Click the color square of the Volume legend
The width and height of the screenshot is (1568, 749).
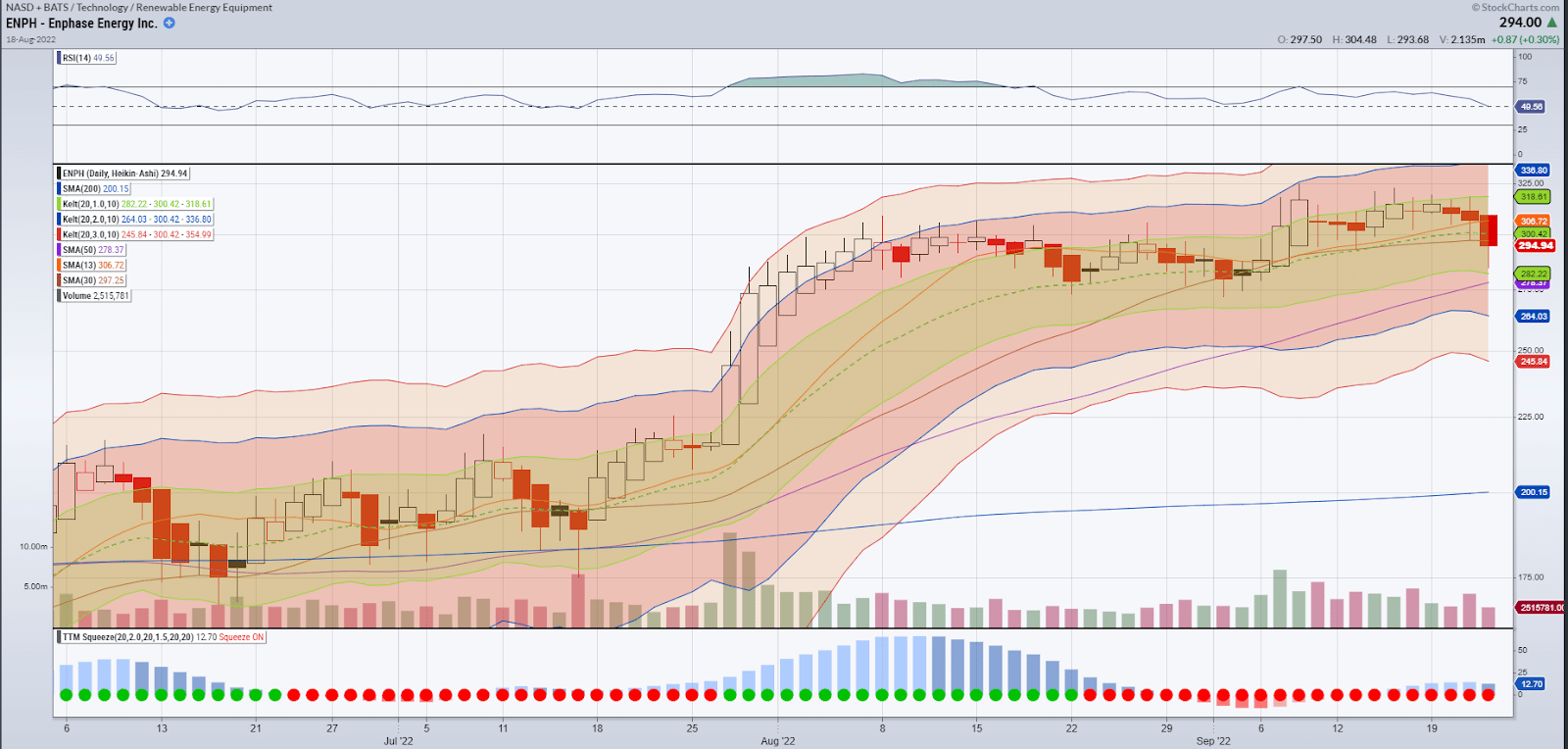coord(59,295)
